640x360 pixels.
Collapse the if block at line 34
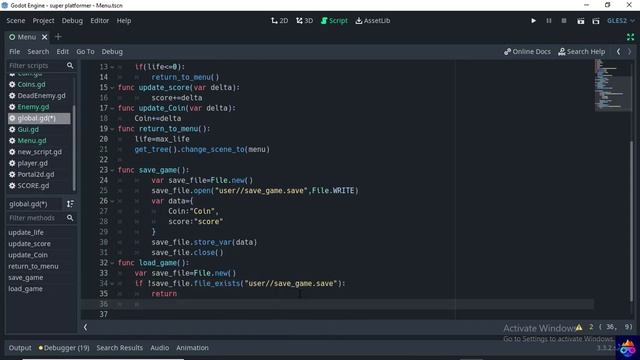tap(112, 284)
